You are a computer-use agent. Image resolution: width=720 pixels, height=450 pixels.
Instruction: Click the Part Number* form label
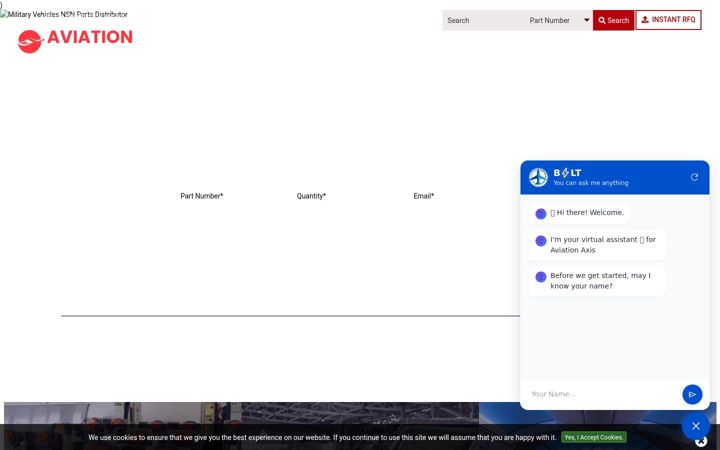pyautogui.click(x=202, y=196)
